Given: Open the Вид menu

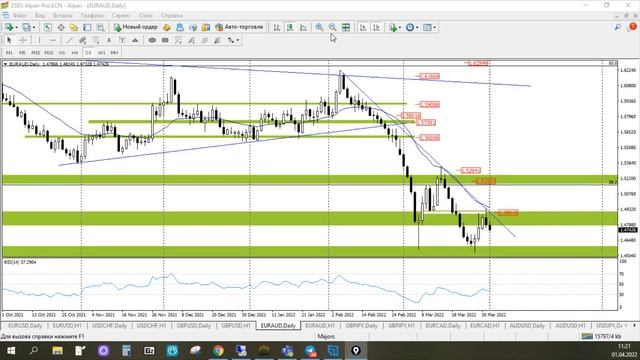Looking at the screenshot, I should point(40,16).
